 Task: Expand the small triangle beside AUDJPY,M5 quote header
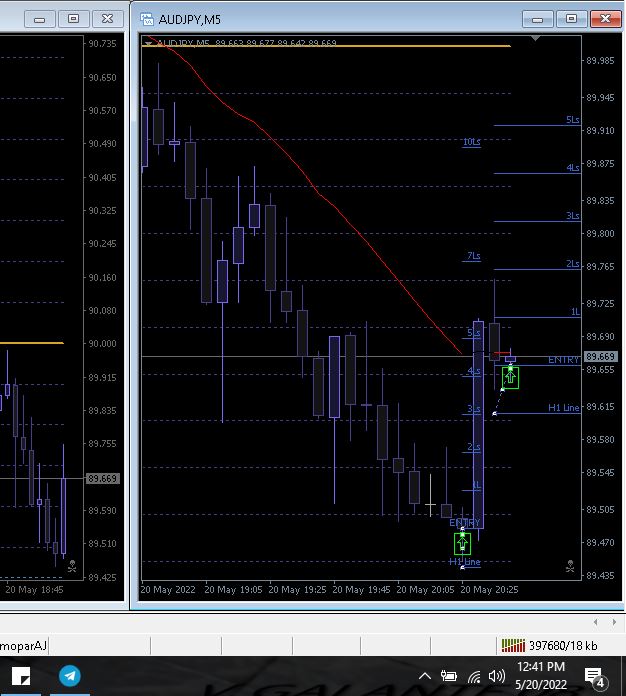148,44
